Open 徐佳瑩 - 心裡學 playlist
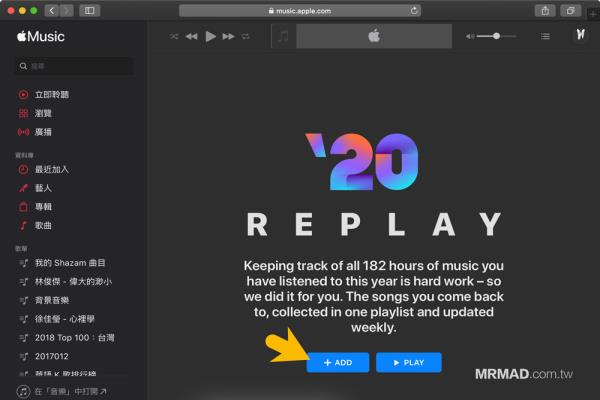 pos(57,319)
